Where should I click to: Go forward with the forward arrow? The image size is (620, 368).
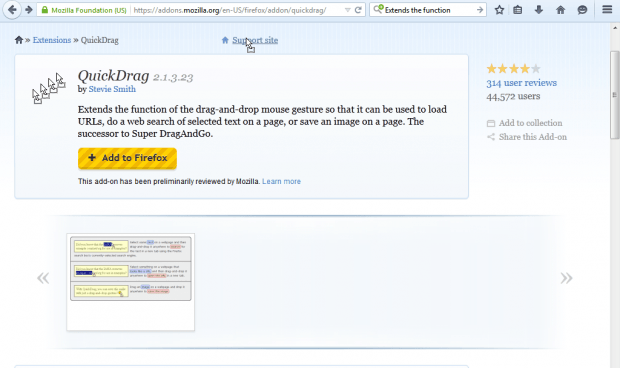click(28, 10)
